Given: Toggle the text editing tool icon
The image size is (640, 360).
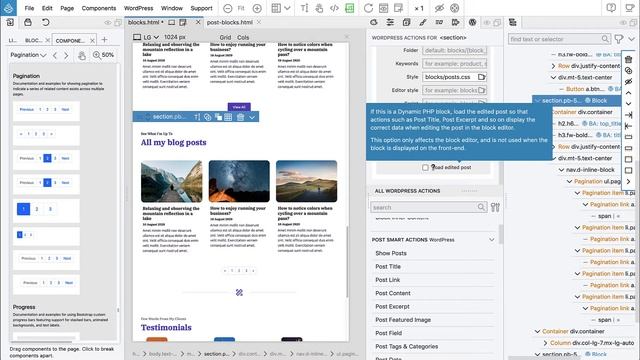Looking at the screenshot, I should pyautogui.click(x=304, y=8).
